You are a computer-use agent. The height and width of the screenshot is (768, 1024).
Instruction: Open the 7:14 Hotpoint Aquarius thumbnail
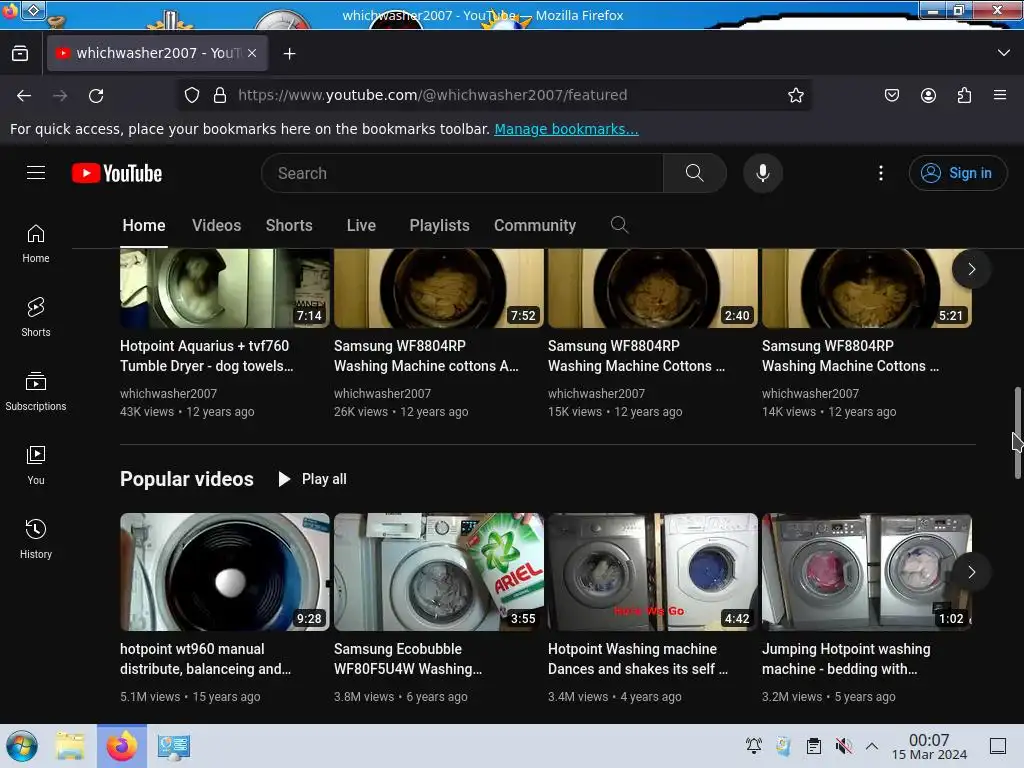[225, 288]
